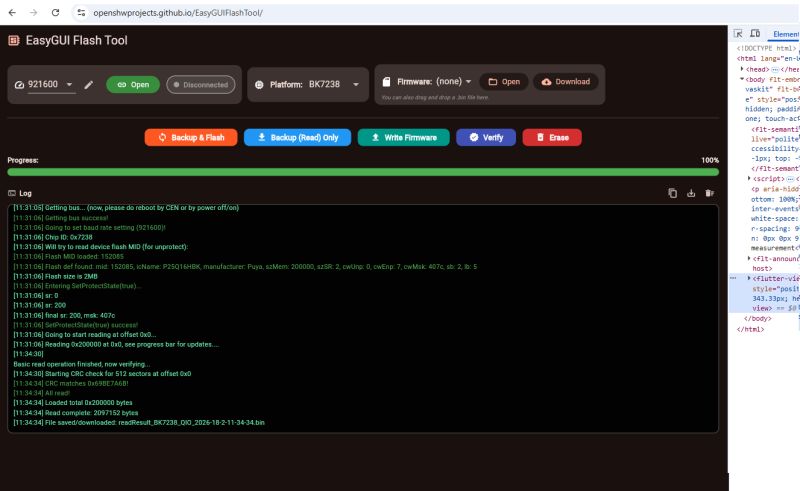The height and width of the screenshot is (491, 800).
Task: Click the 'Loaded total 0x200000 bytes' log line
Action: click(72, 403)
